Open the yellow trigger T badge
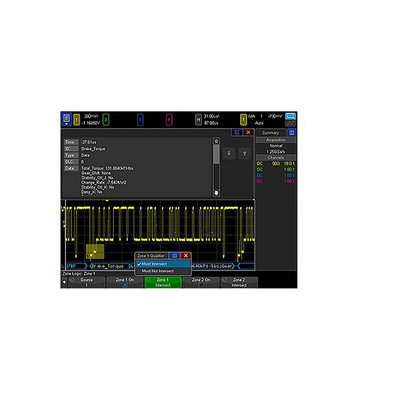 pos(244,119)
